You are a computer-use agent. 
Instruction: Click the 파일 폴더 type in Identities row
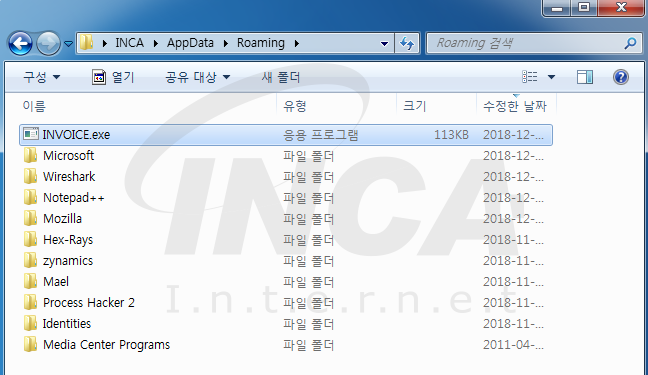(x=308, y=324)
